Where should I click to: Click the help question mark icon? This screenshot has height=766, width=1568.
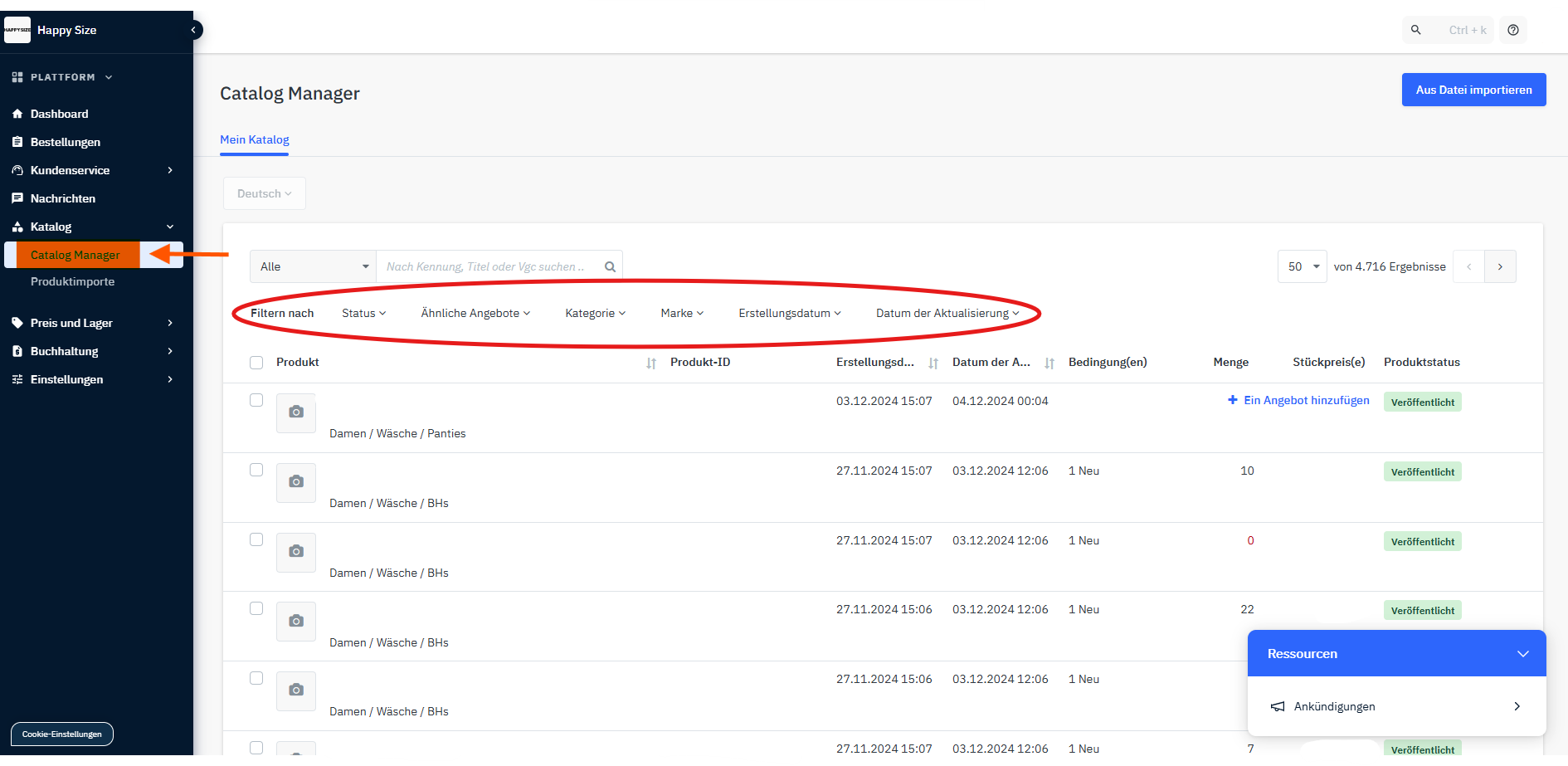[x=1513, y=30]
